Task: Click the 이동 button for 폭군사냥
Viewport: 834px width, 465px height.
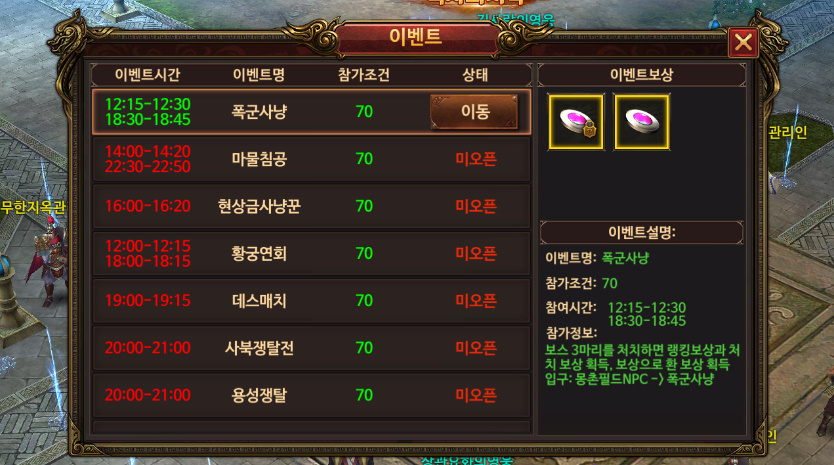Action: [x=474, y=112]
